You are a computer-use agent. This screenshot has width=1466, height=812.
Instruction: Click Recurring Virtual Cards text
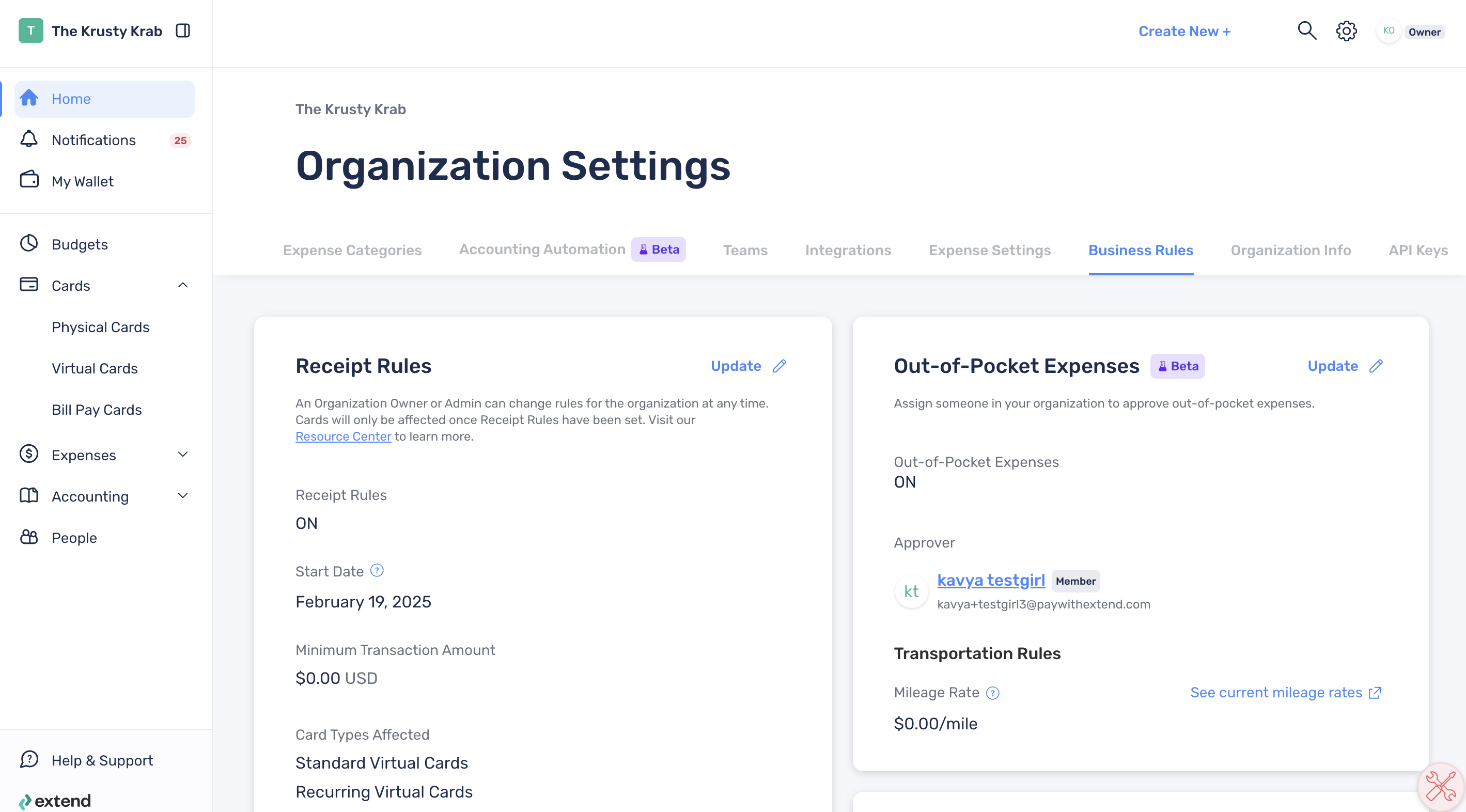coord(384,791)
